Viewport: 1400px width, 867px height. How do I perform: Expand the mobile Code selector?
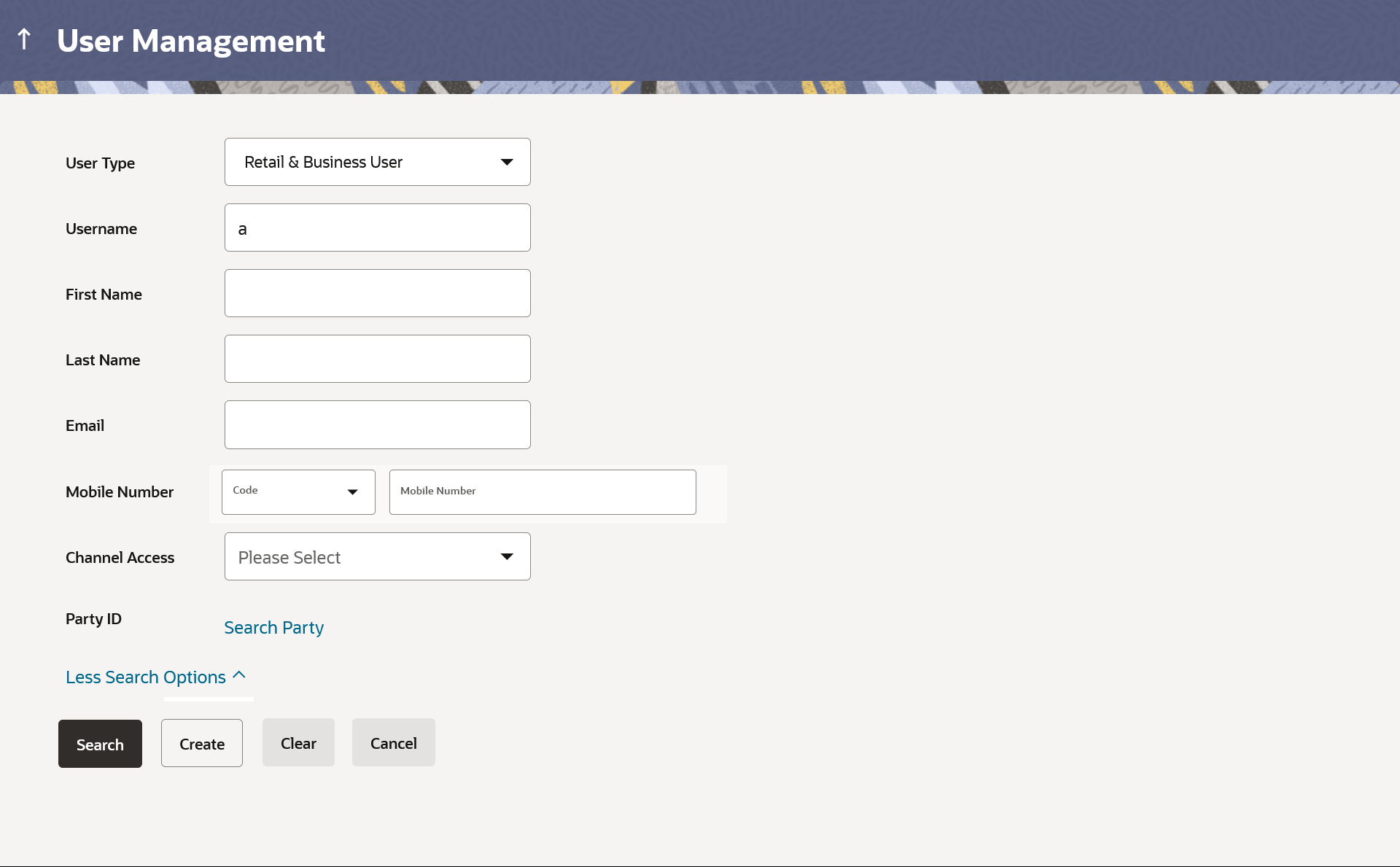(297, 492)
